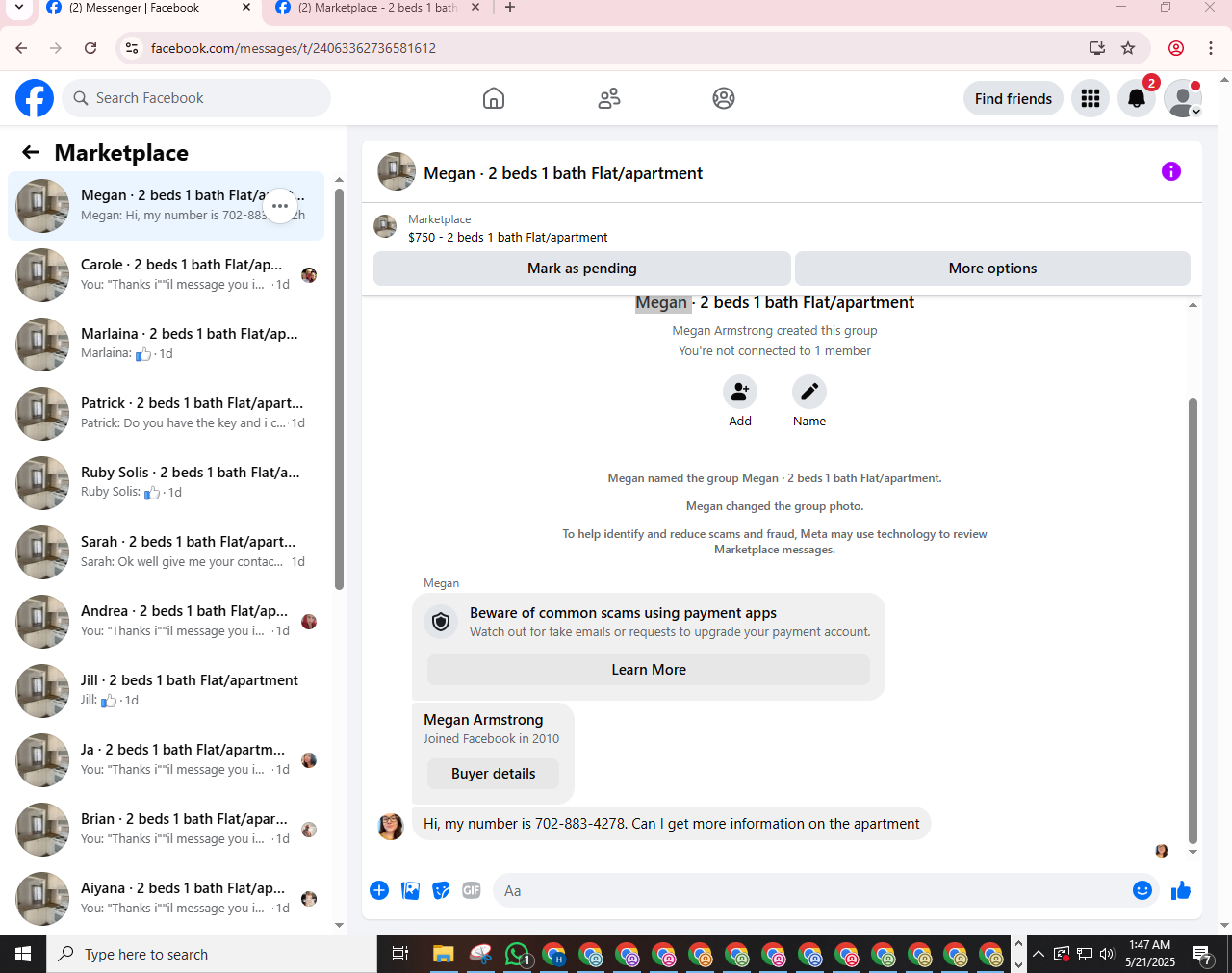Open Aiyana's conversation

point(166,899)
